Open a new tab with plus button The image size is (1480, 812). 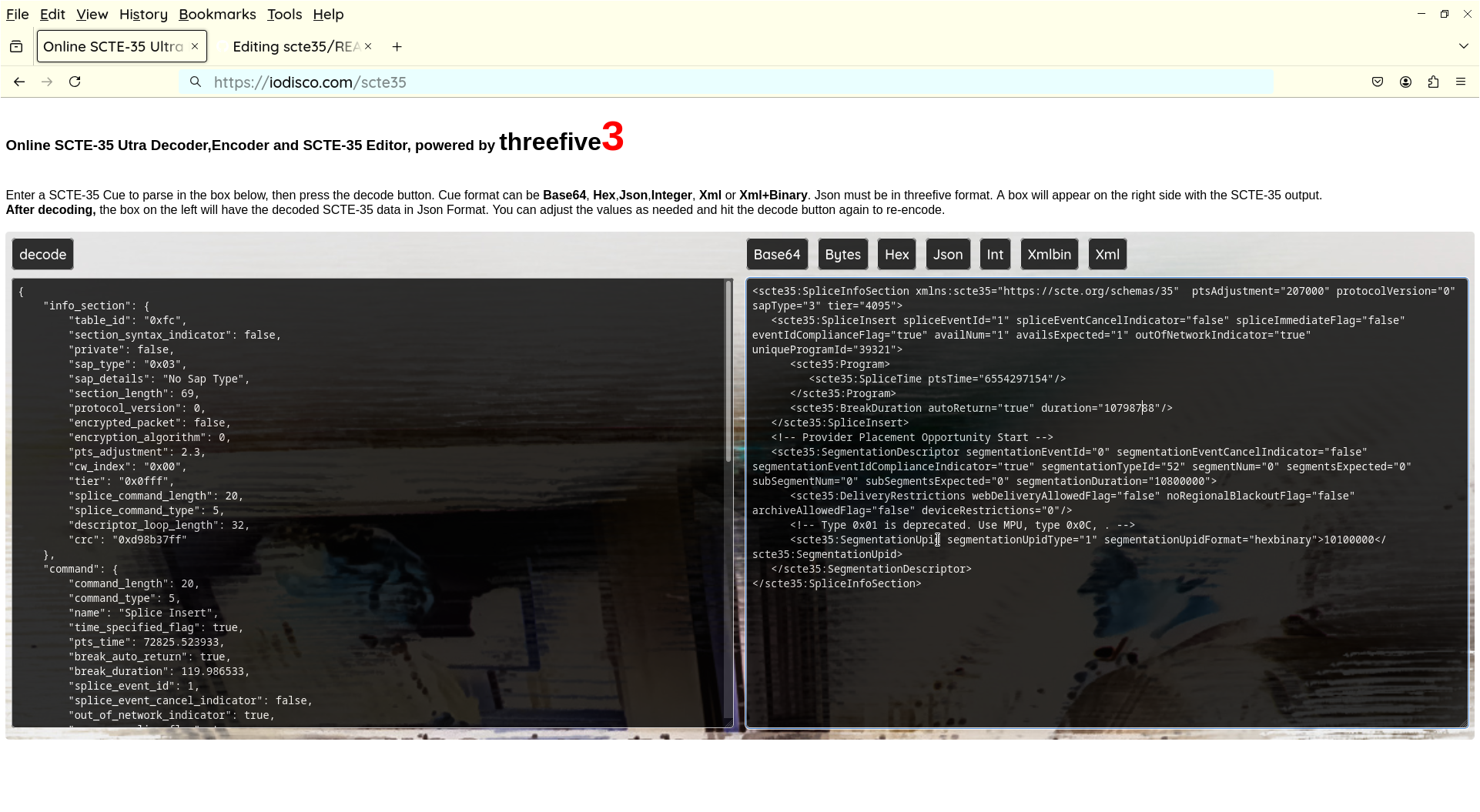[x=397, y=46]
